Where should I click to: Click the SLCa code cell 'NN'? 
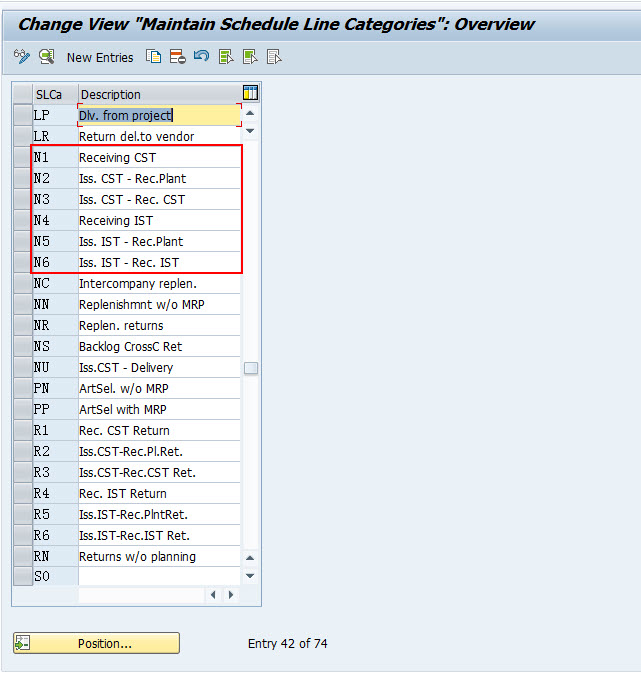click(x=55, y=304)
